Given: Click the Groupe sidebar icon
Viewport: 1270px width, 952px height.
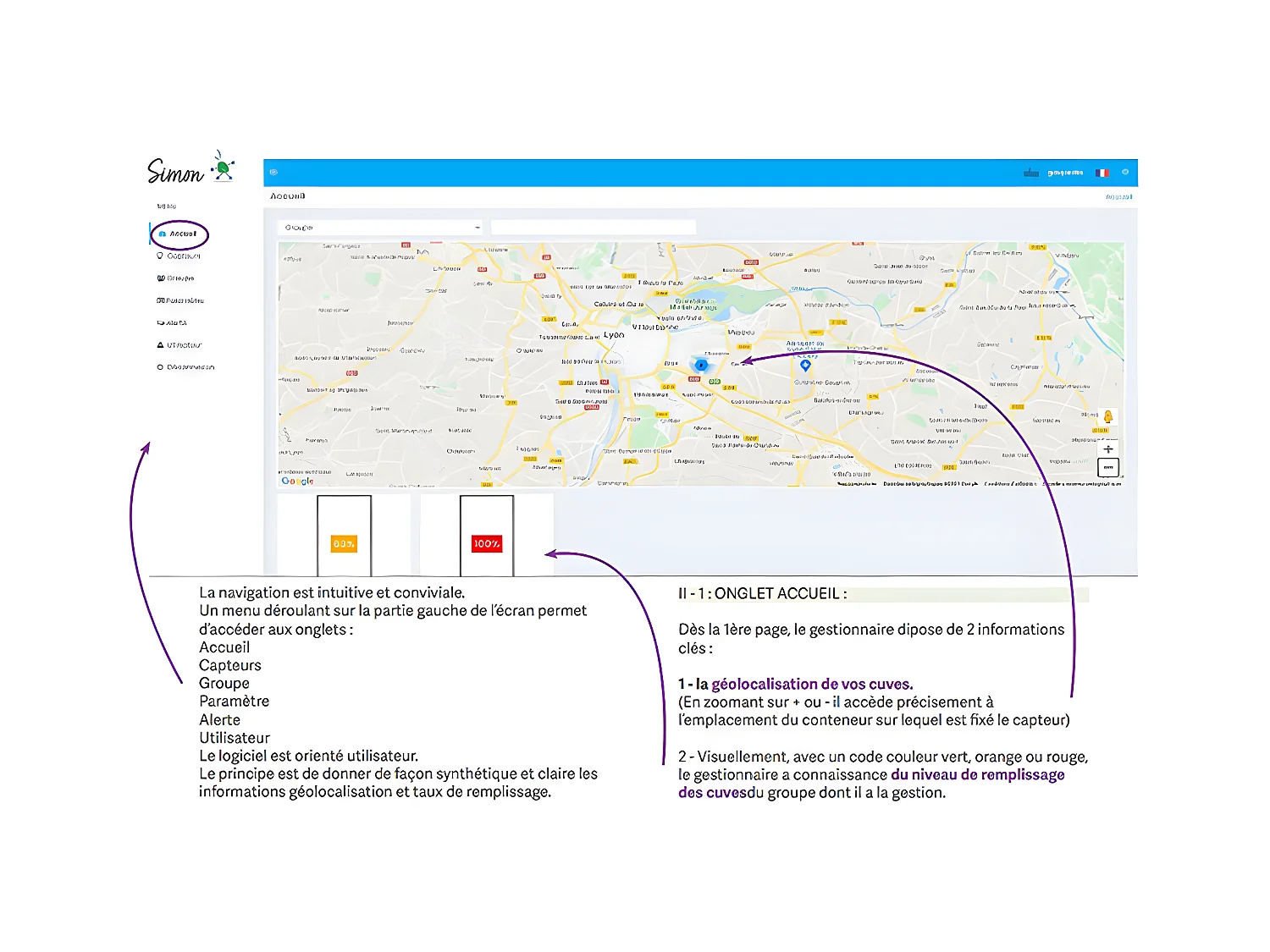Looking at the screenshot, I should [x=161, y=278].
